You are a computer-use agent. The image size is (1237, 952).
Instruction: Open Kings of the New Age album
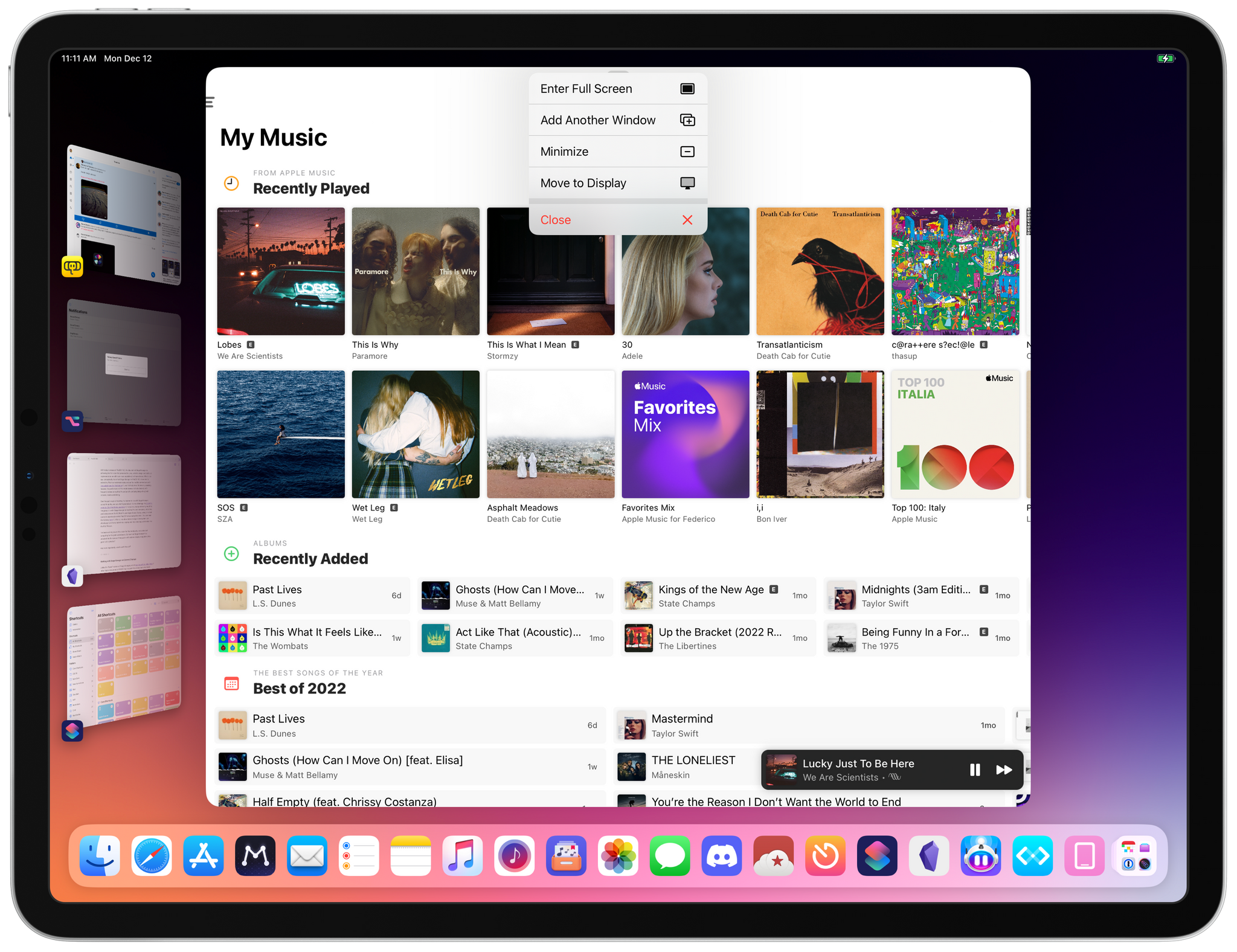[x=718, y=596]
